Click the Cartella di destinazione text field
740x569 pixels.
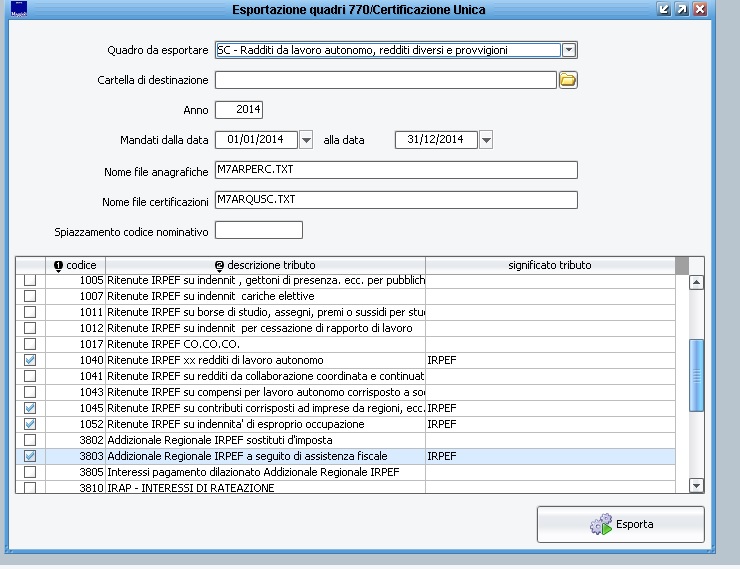385,80
